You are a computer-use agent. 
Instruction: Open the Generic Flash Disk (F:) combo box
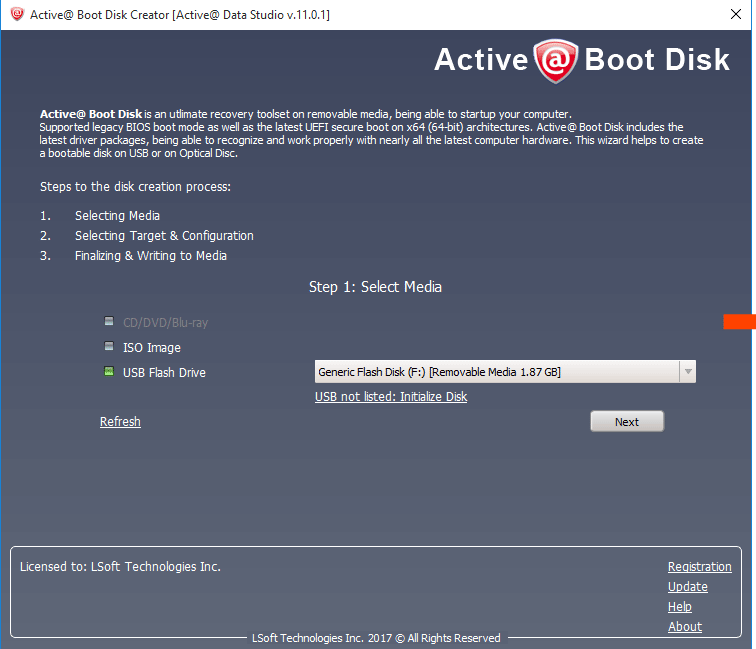point(495,372)
